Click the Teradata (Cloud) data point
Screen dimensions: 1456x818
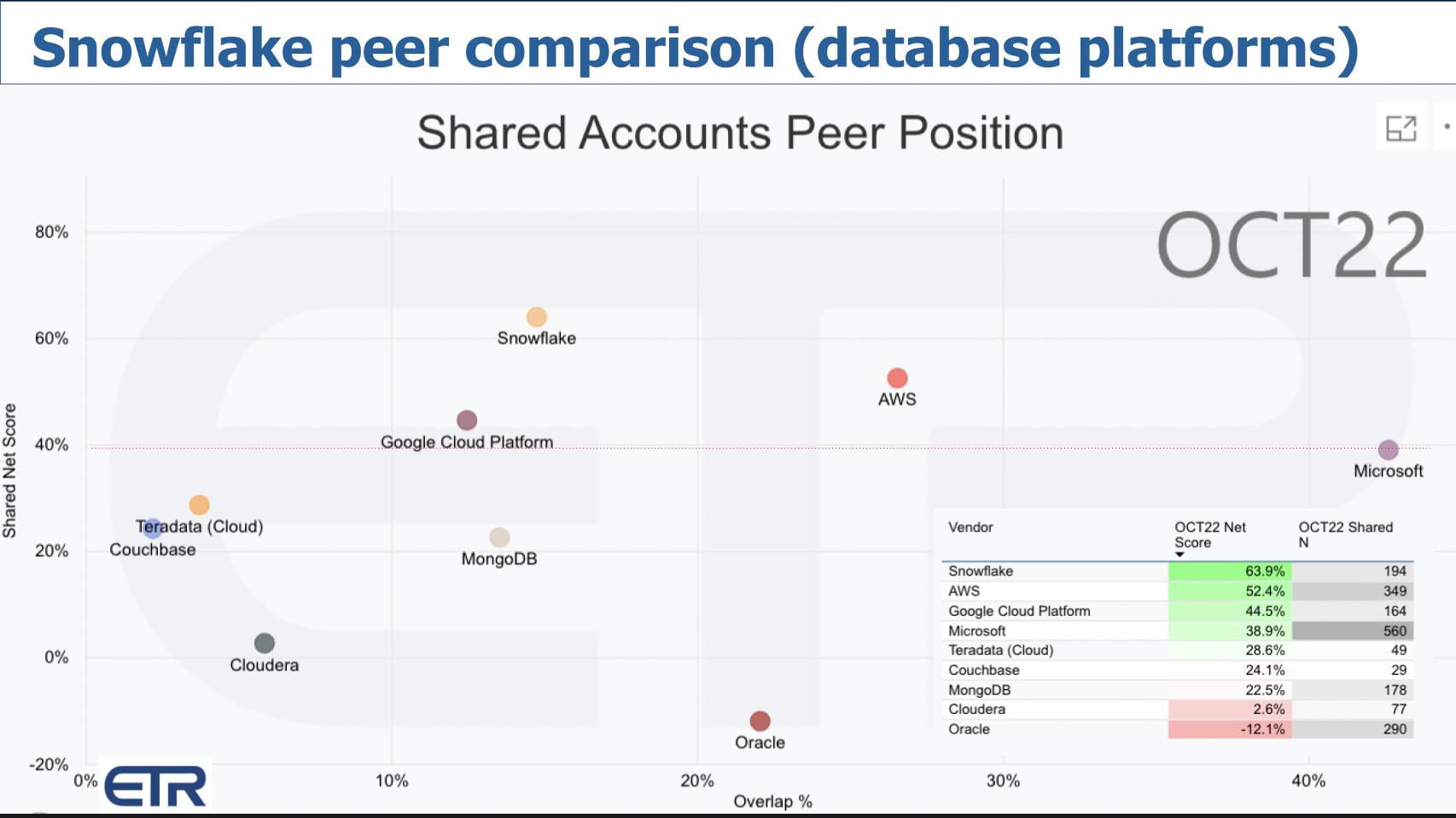(199, 505)
